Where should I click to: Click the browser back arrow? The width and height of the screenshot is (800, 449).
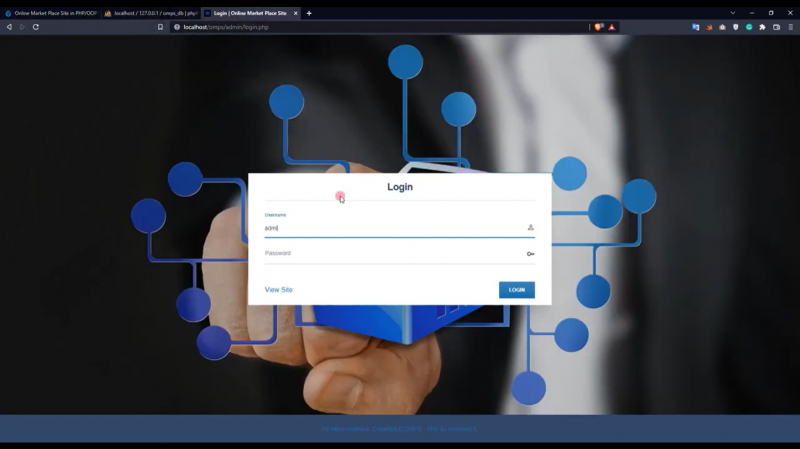pos(9,27)
